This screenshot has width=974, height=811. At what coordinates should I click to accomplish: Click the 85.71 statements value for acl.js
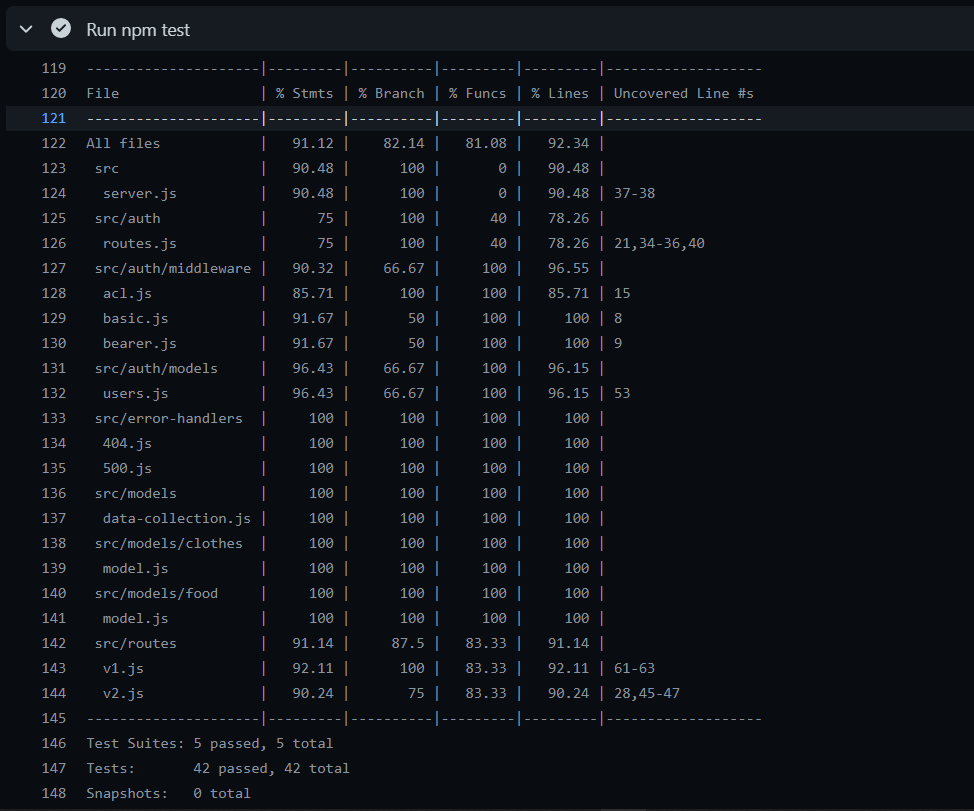[x=313, y=293]
